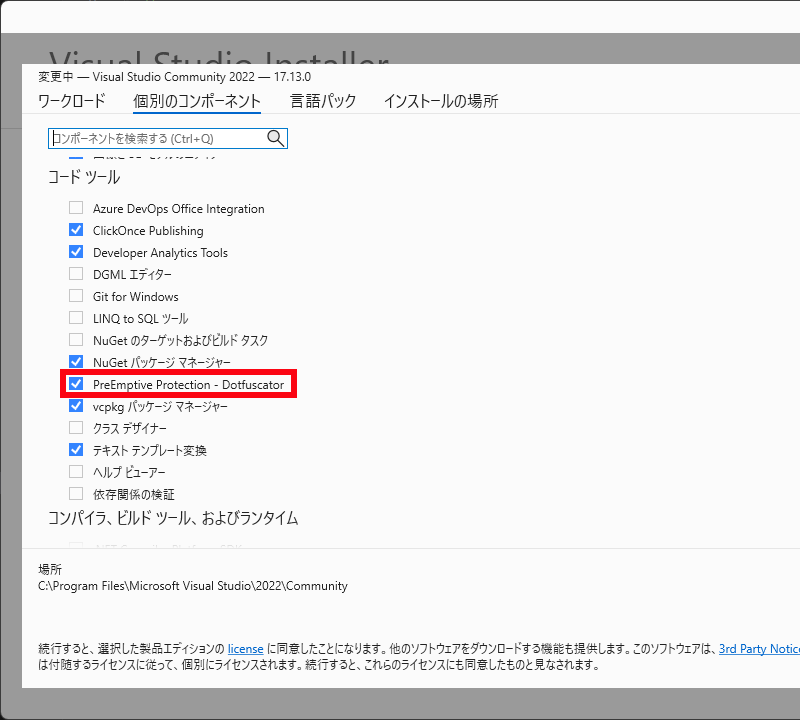The height and width of the screenshot is (720, 800).
Task: Click the search magnifier icon
Action: click(x=276, y=138)
